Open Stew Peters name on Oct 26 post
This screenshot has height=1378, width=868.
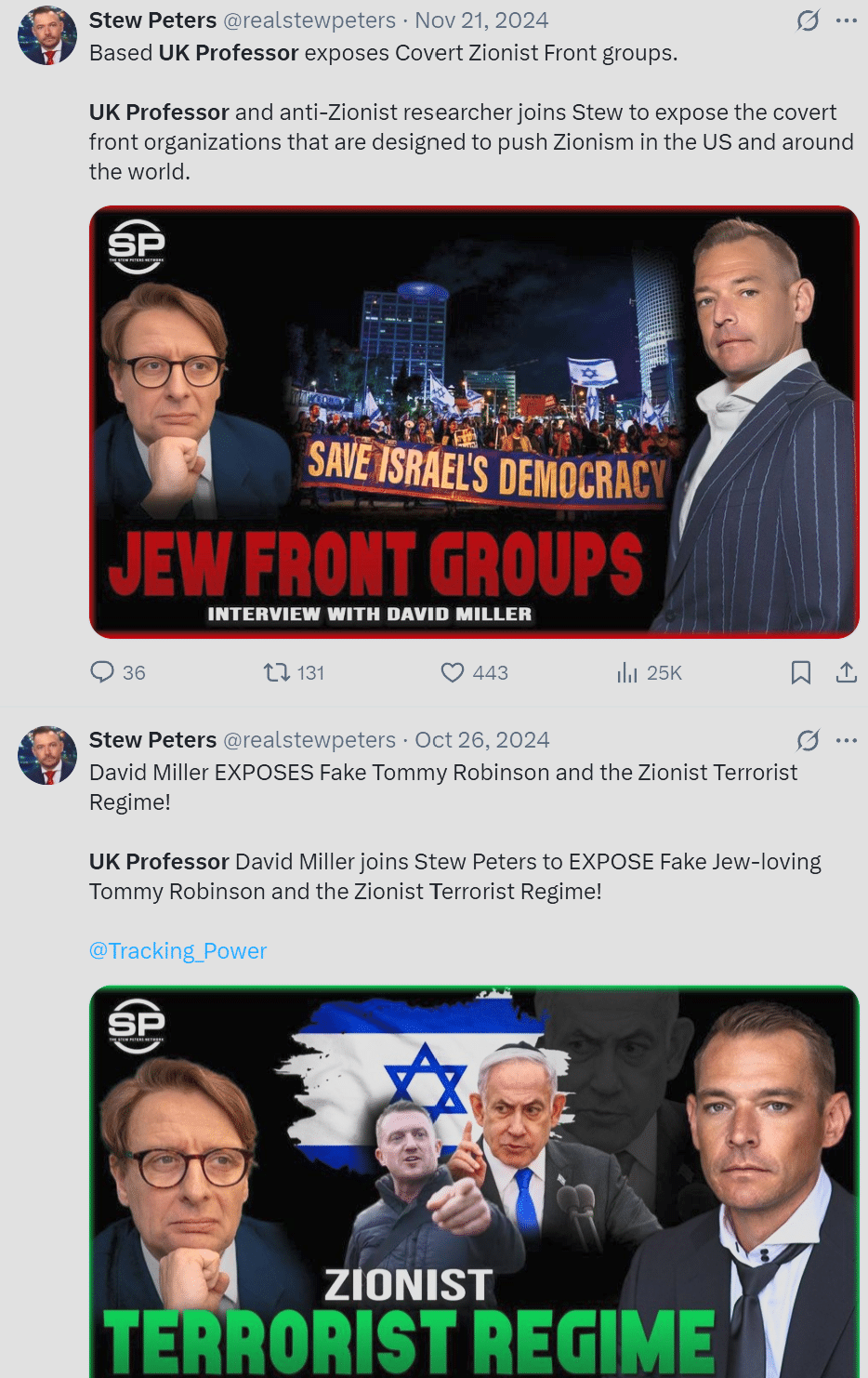tap(152, 740)
